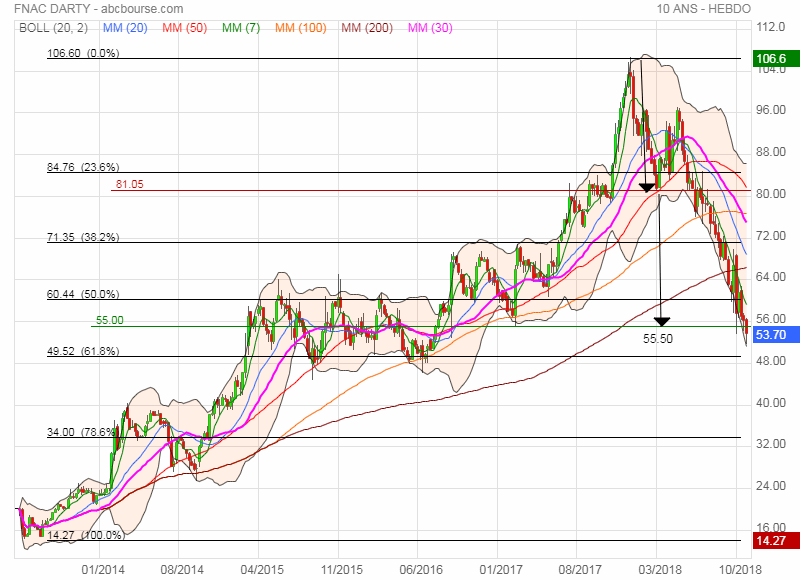Click the 08/2014 date axis label
800x580 pixels.
pos(182,569)
